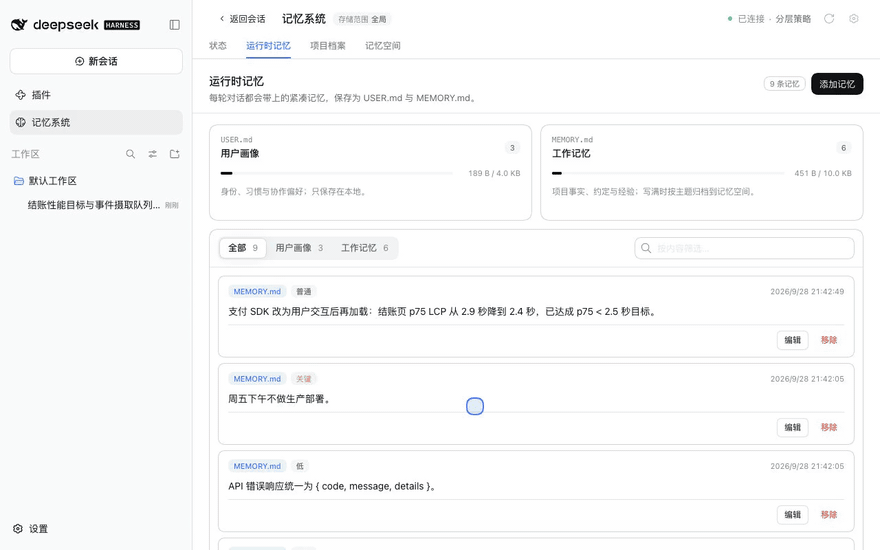Switch to the 运行时记忆 tab

(x=268, y=46)
